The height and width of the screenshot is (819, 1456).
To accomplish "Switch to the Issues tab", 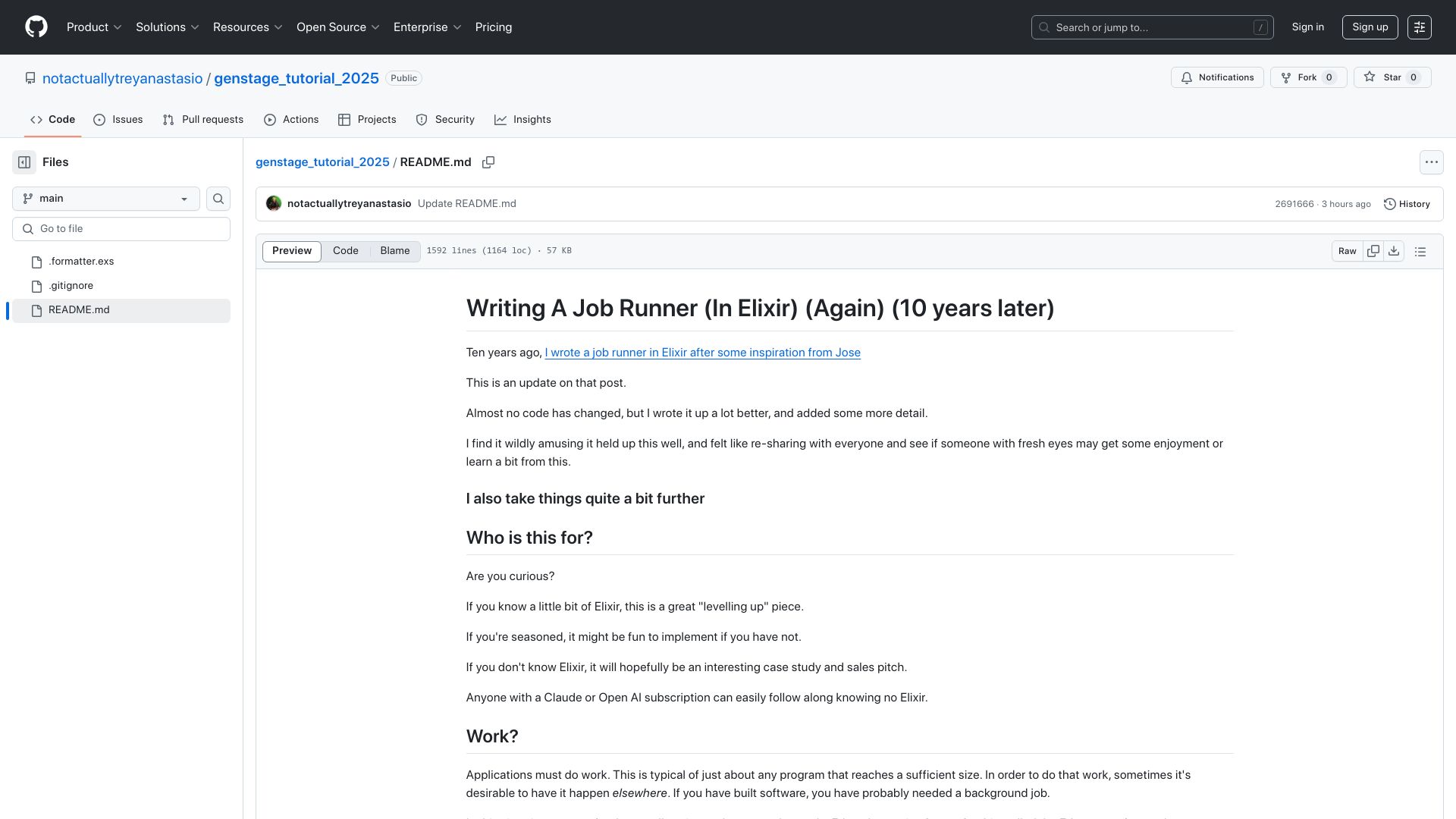I will click(x=118, y=120).
